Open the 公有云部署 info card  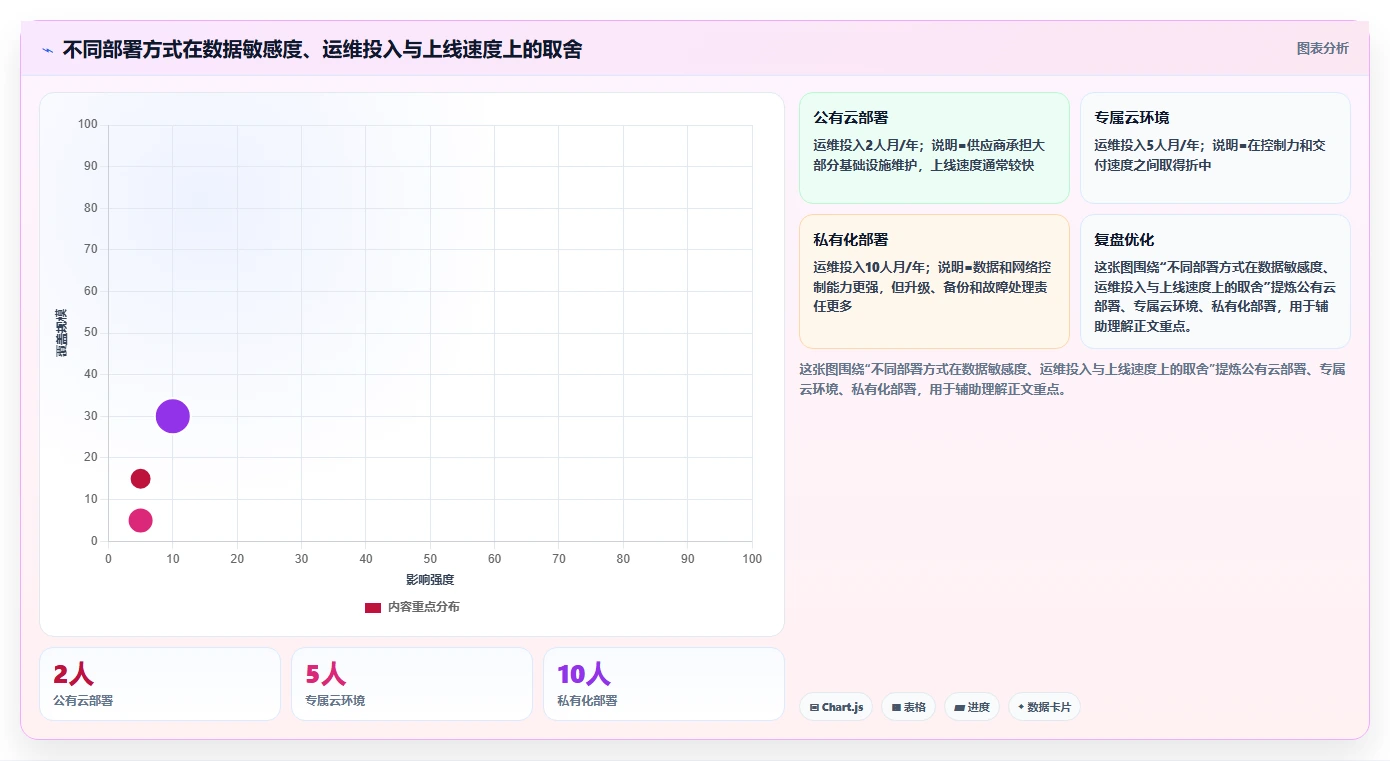click(x=934, y=148)
